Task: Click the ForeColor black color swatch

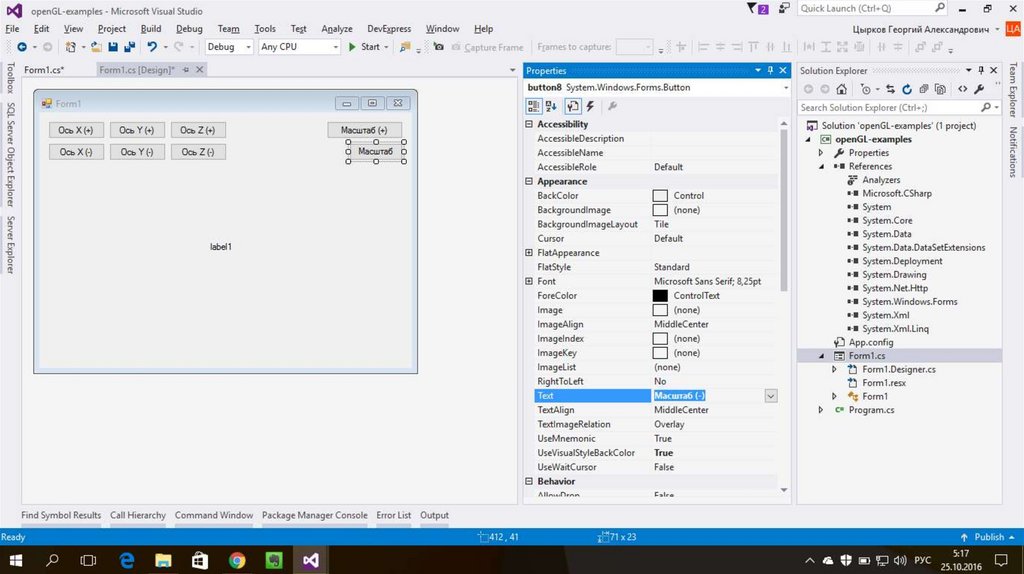Action: pos(660,296)
